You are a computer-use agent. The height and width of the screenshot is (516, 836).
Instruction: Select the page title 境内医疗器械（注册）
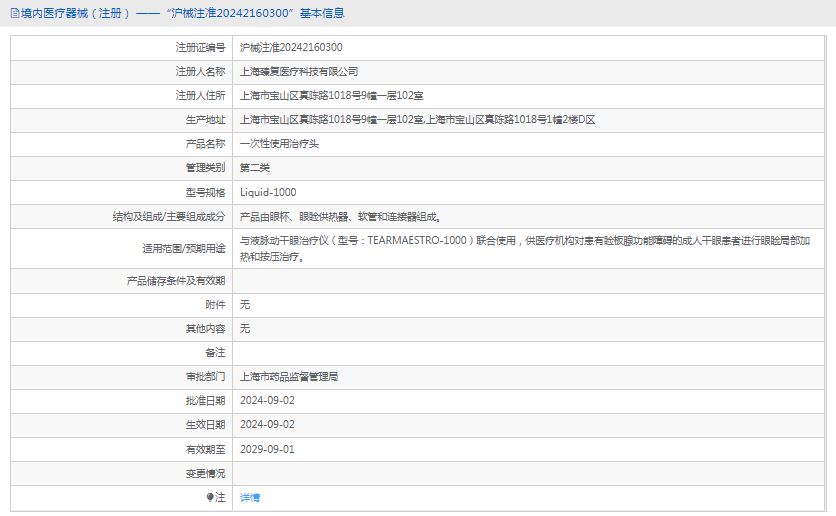(75, 13)
